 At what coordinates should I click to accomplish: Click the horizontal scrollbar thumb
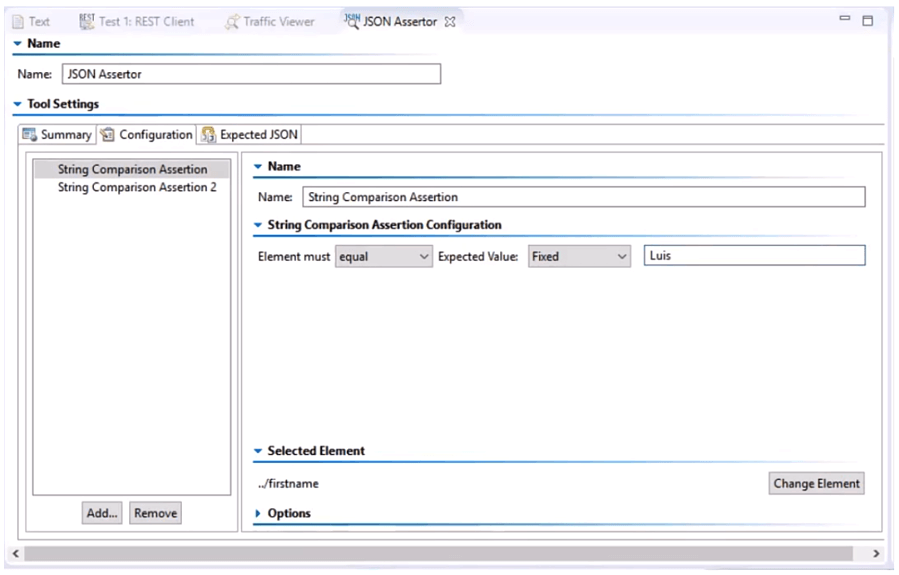439,553
